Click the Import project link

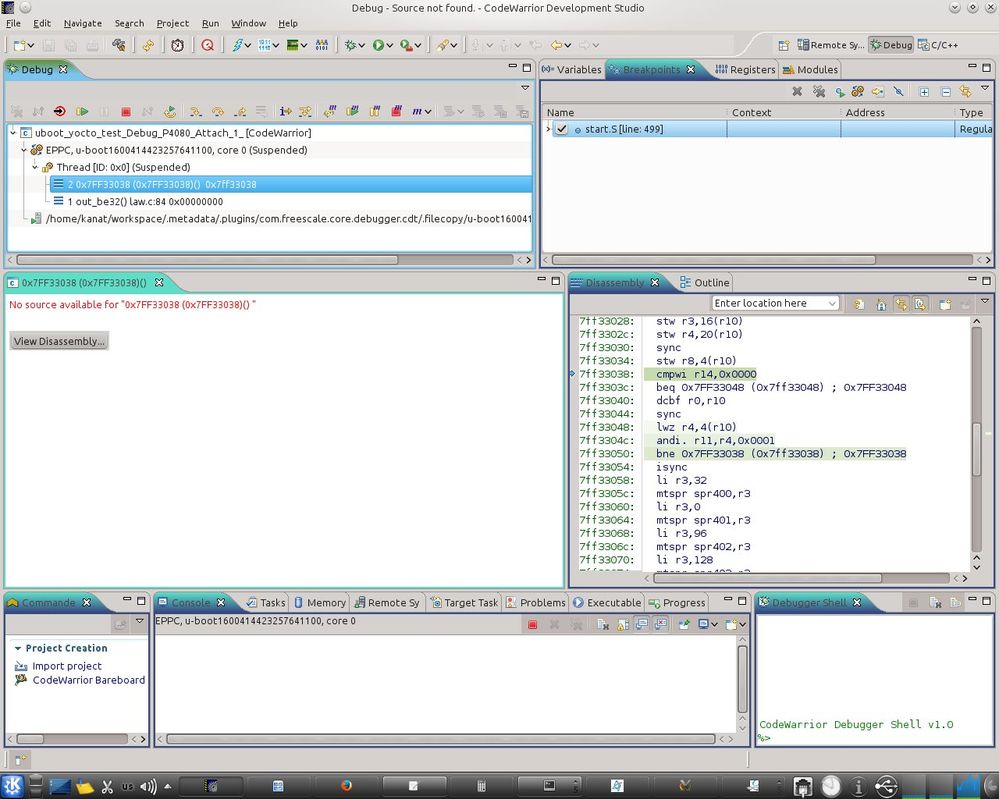tap(67, 666)
